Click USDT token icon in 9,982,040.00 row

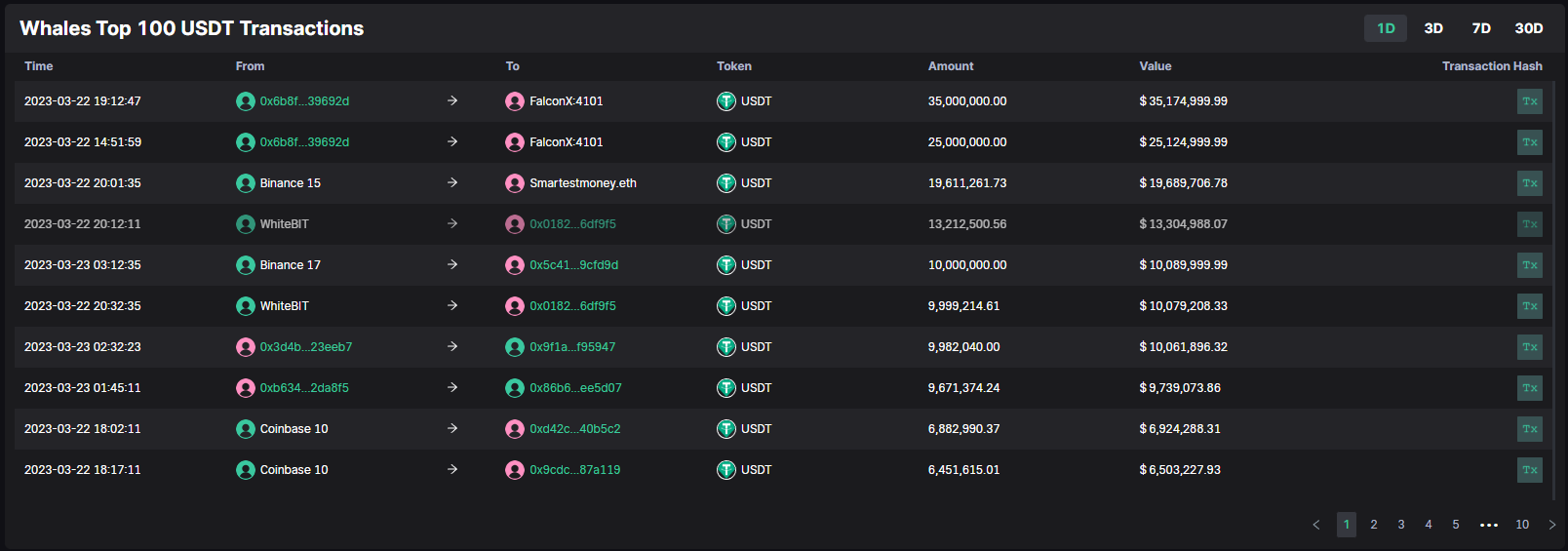[x=726, y=347]
